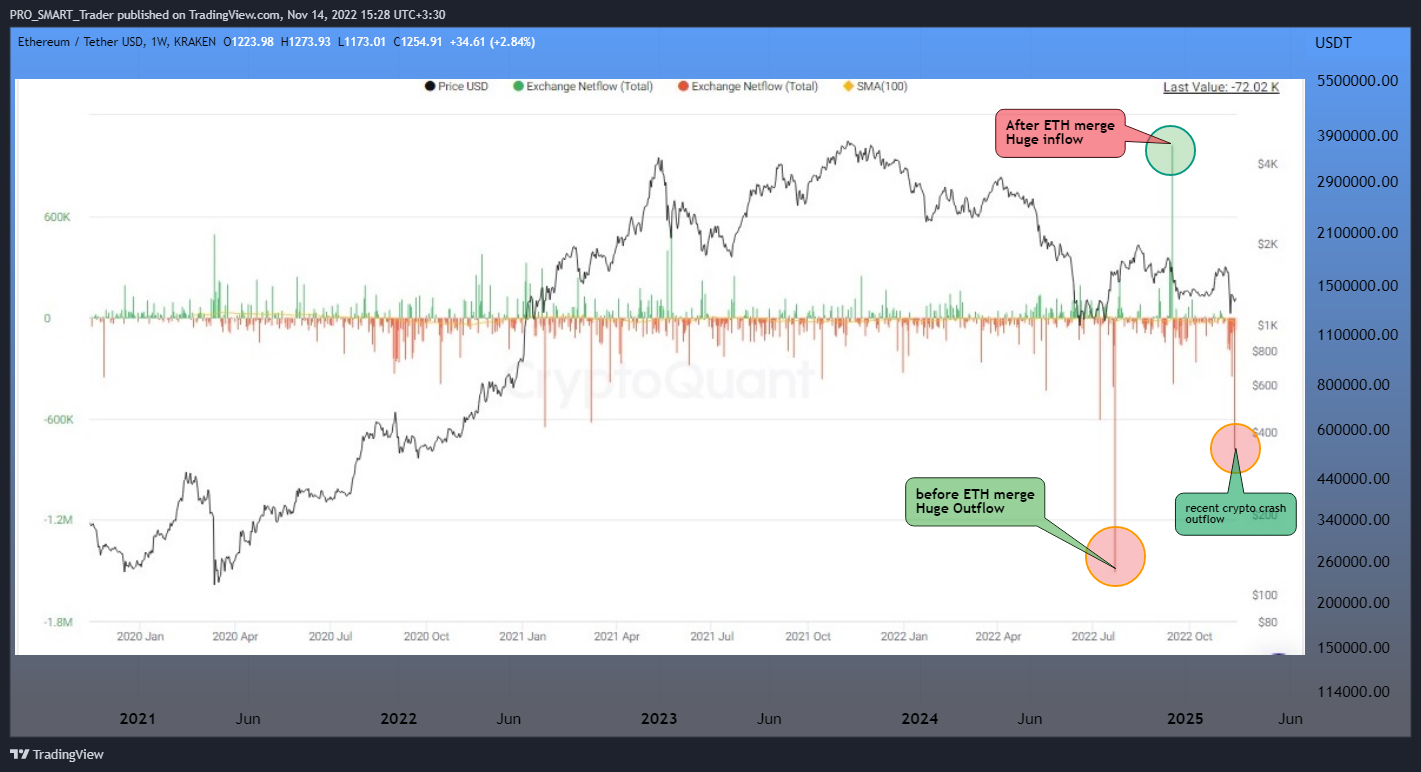Image resolution: width=1421 pixels, height=772 pixels.
Task: Click the yellow SMA(100) legend diamond
Action: 848,87
